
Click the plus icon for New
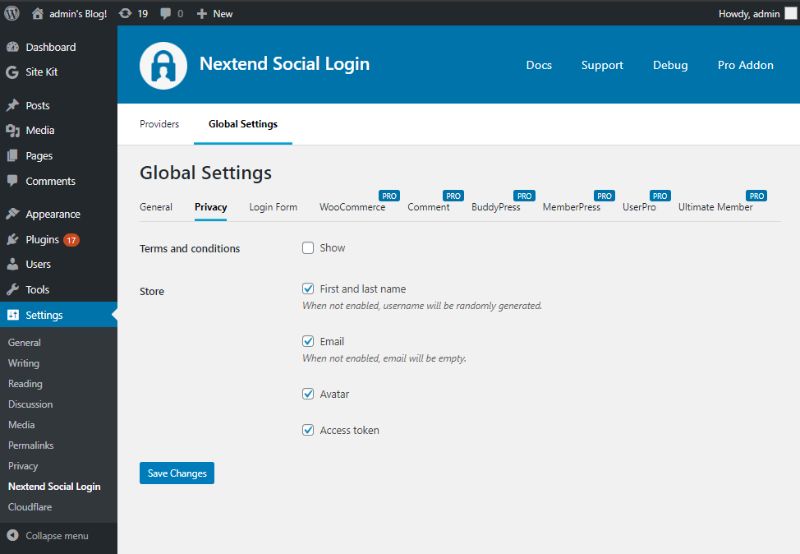coord(202,14)
